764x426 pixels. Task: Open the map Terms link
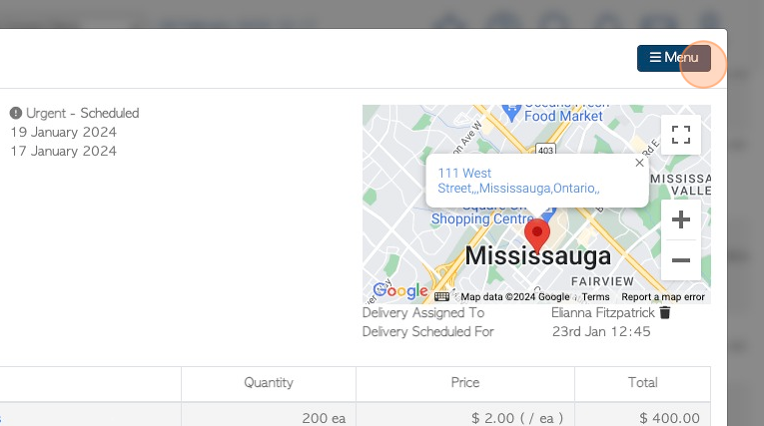click(x=595, y=297)
